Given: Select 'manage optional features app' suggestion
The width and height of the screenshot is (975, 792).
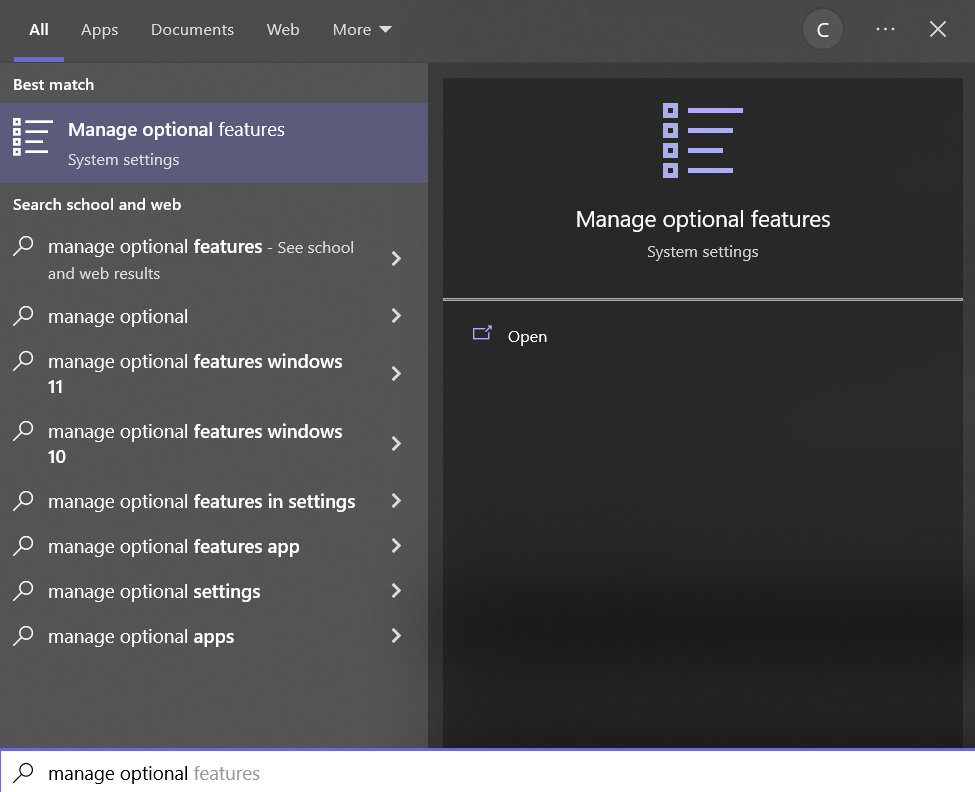Looking at the screenshot, I should 173,546.
